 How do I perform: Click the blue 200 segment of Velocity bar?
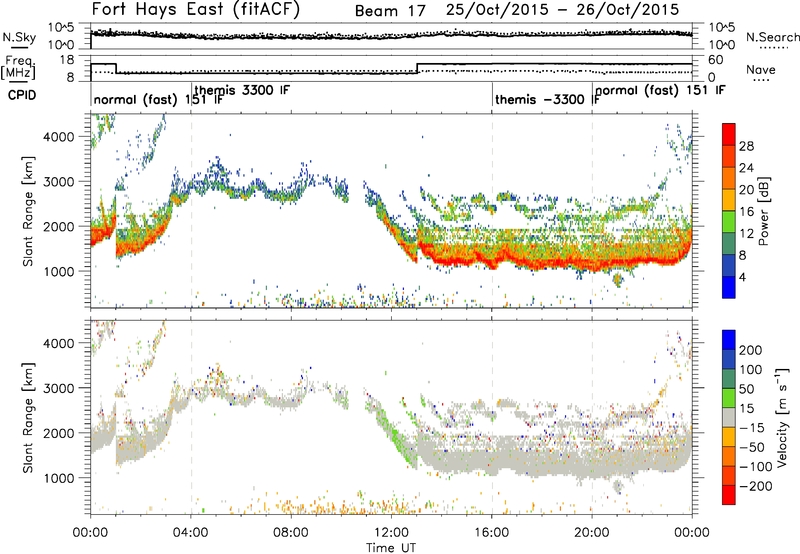coord(729,340)
